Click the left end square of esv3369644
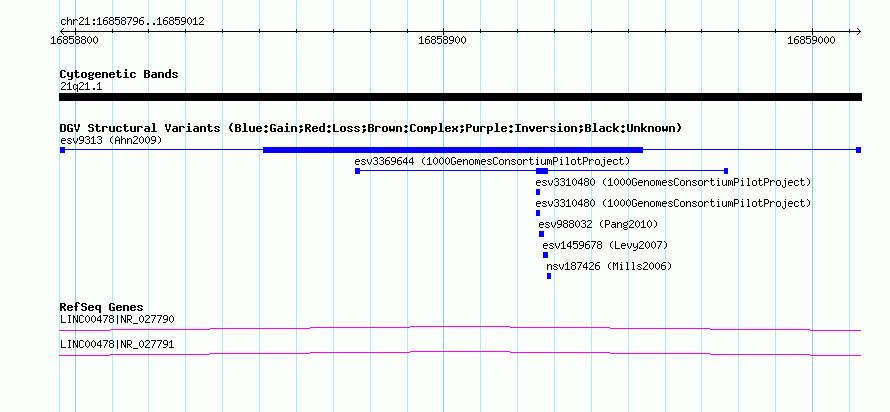The height and width of the screenshot is (412, 890). coord(357,171)
